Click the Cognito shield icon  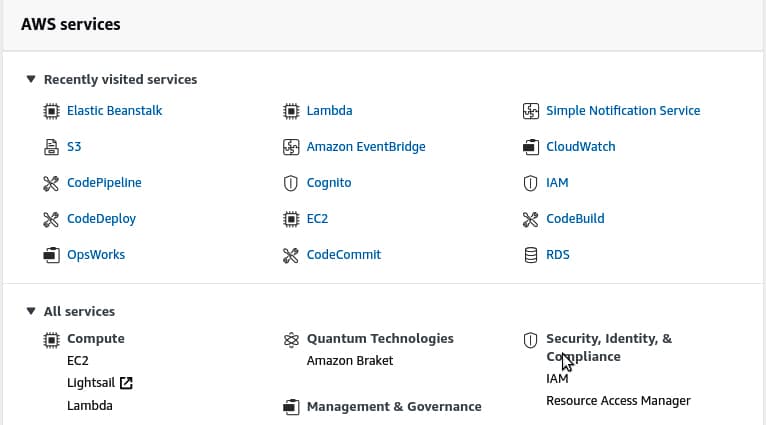click(291, 183)
